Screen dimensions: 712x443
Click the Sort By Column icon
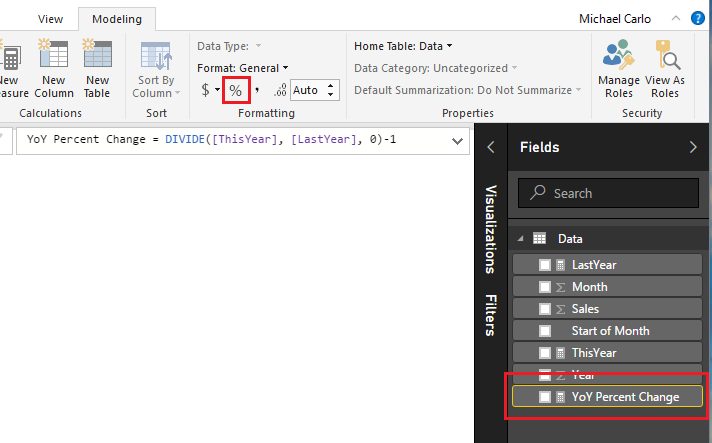(156, 56)
